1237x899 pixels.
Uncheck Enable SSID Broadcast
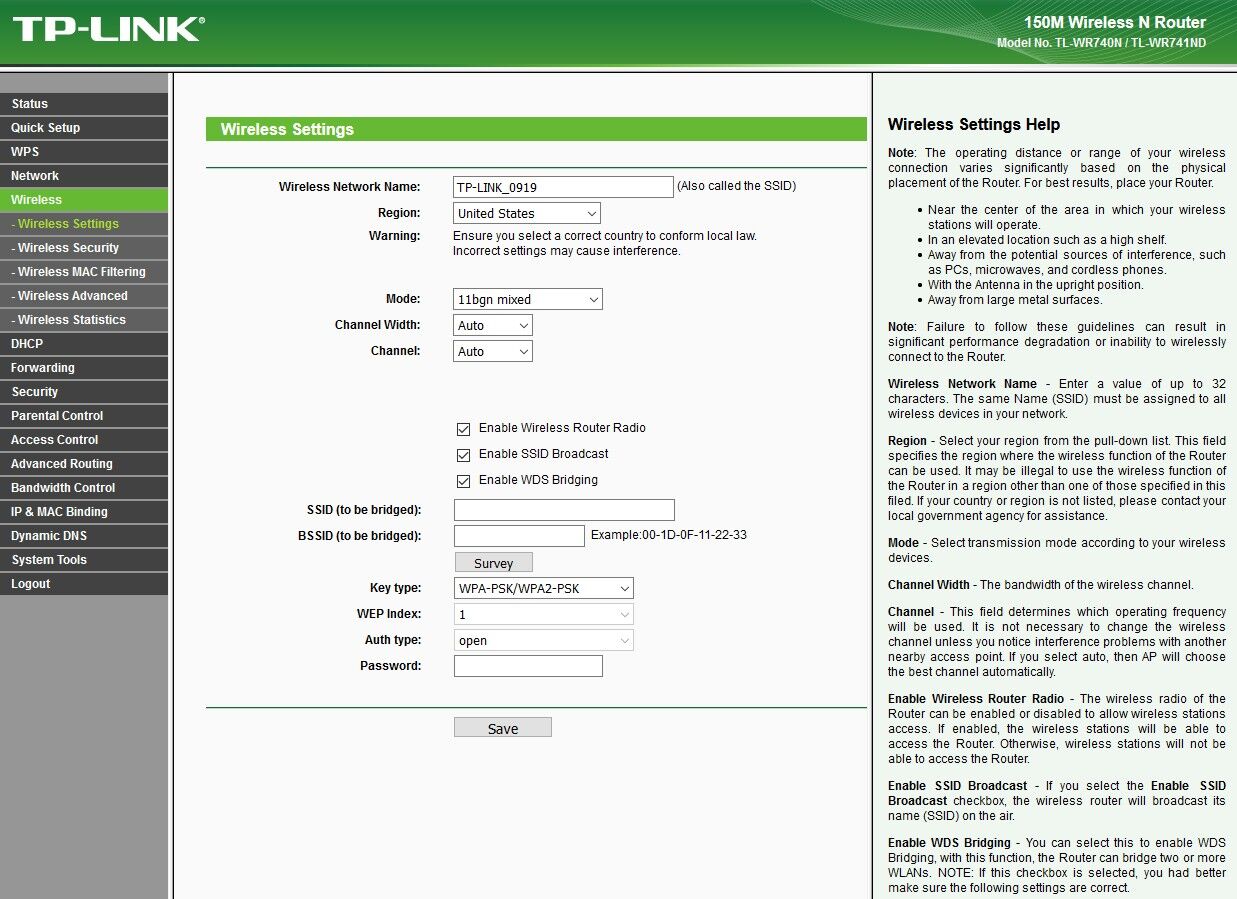pyautogui.click(x=463, y=455)
